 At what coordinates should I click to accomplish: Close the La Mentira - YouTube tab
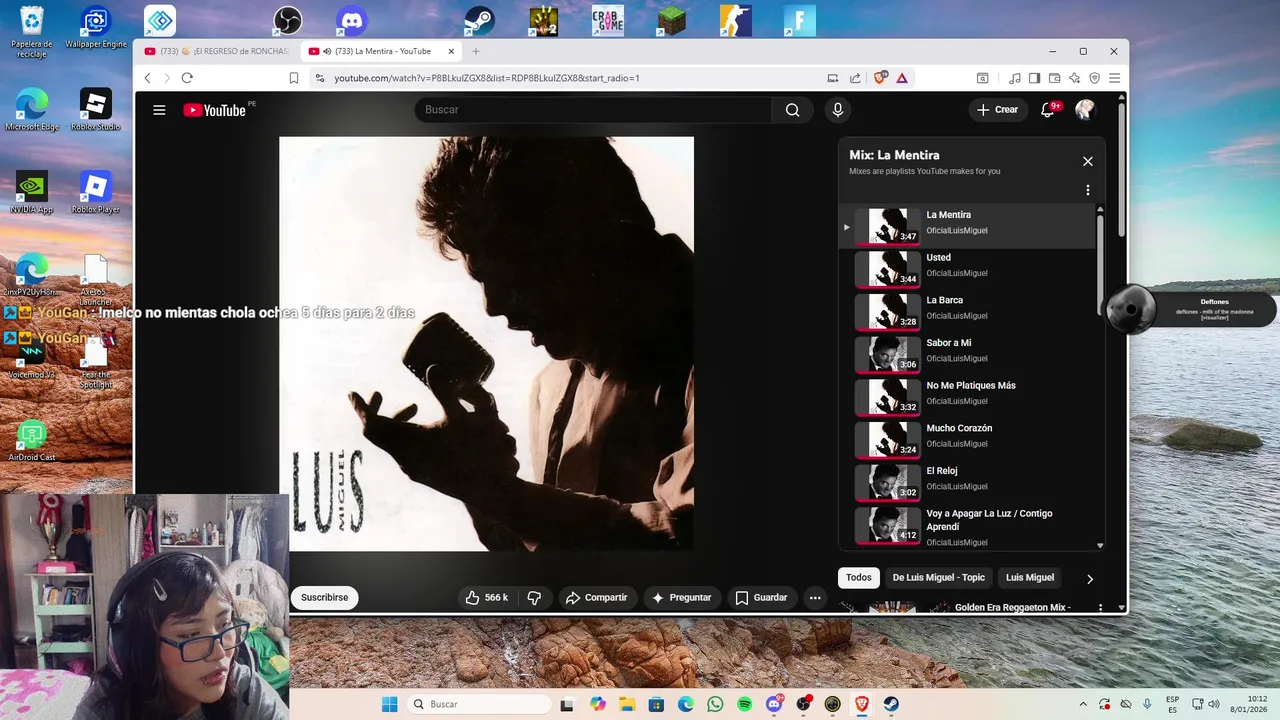[451, 51]
